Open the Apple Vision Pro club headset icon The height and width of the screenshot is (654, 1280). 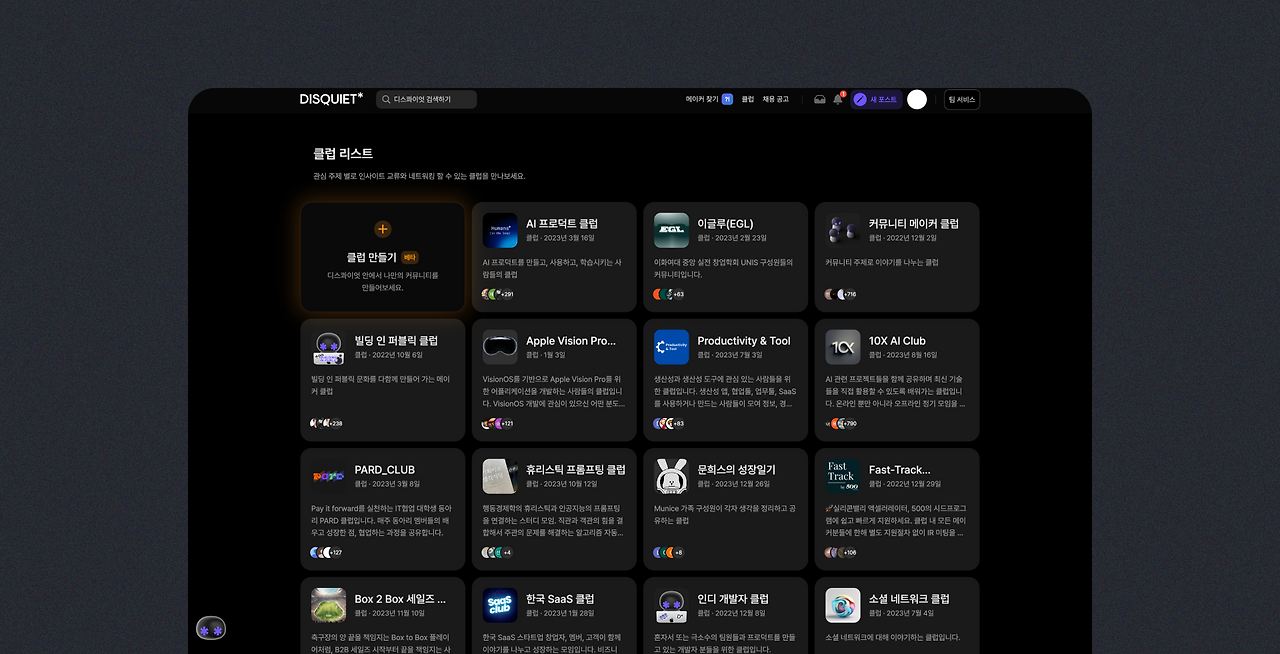click(x=500, y=347)
